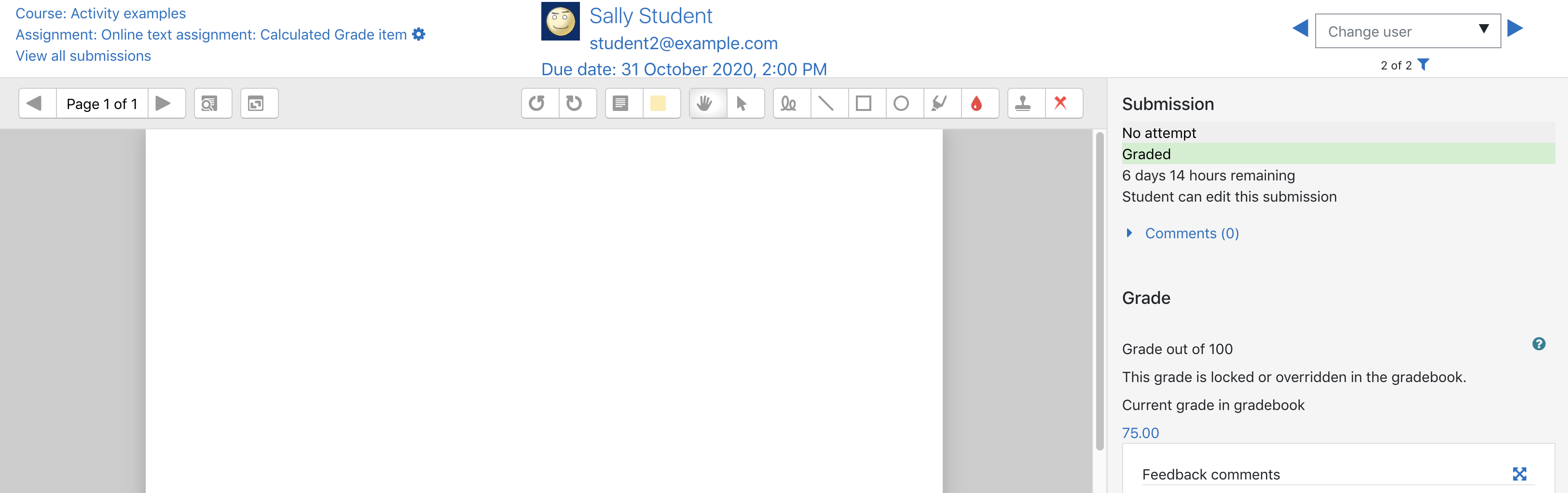The image size is (1568, 493).
Task: Open the search comments tool
Action: tap(212, 103)
